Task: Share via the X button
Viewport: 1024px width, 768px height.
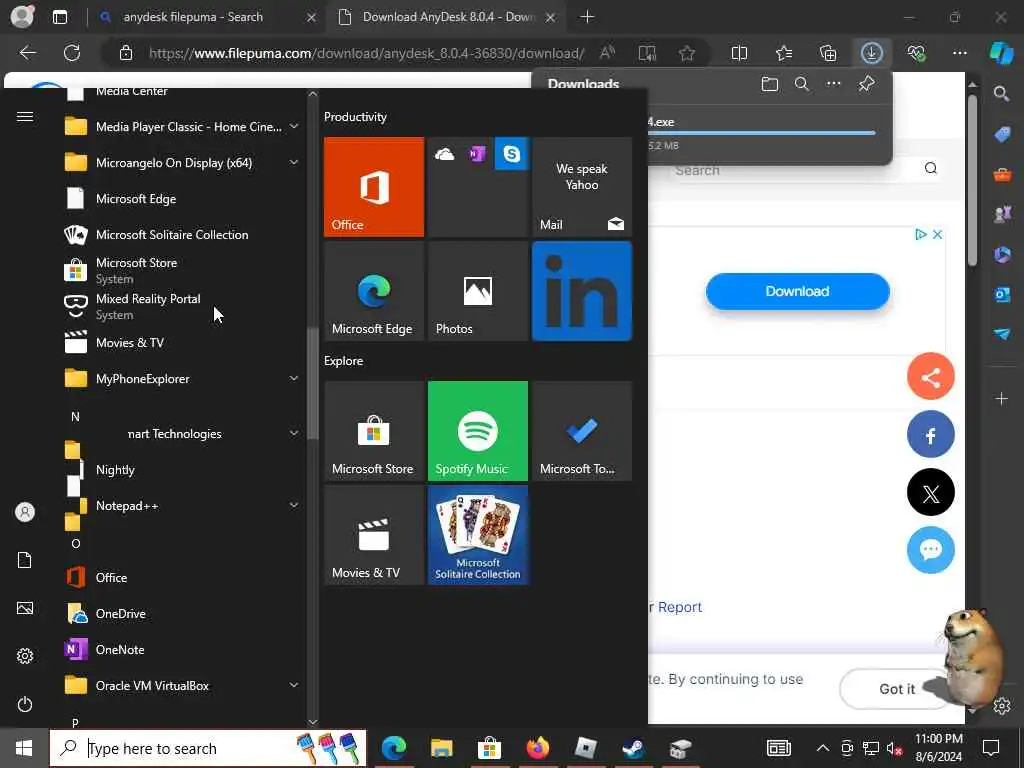Action: (931, 492)
